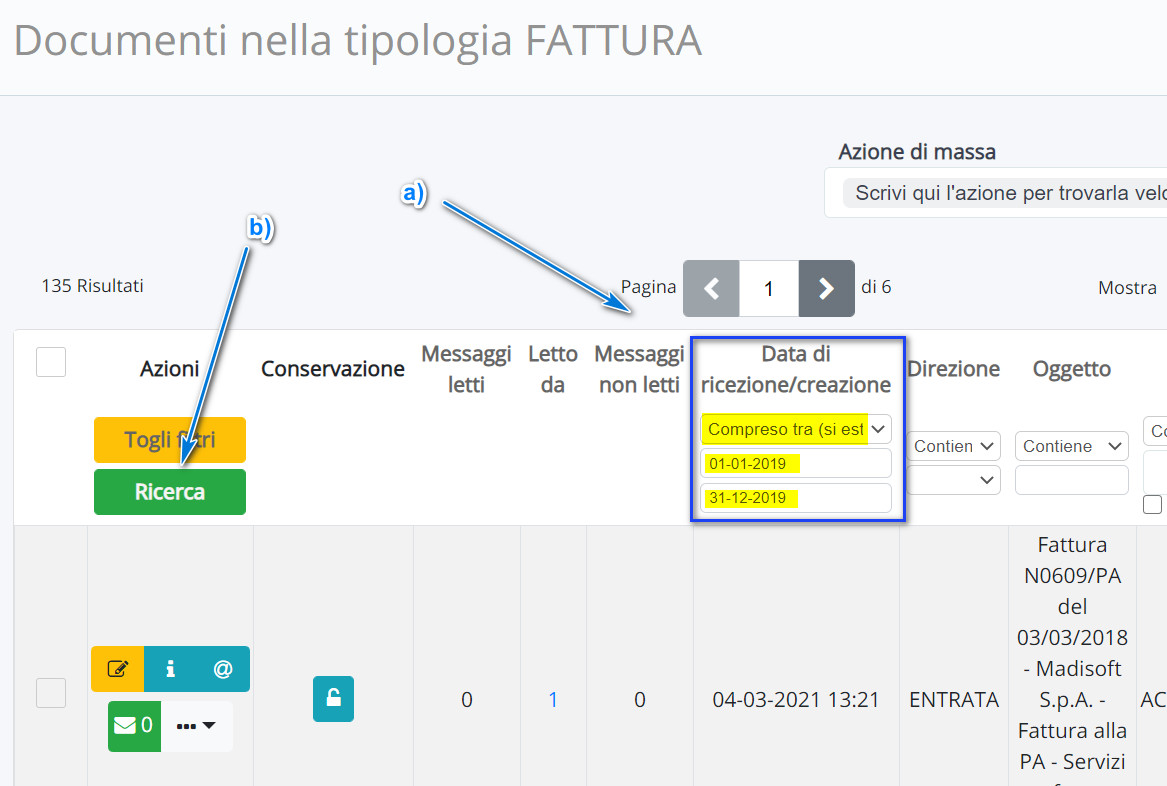1167x786 pixels.
Task: Toggle the small checkbox under the rightmost filter
Action: (1155, 505)
